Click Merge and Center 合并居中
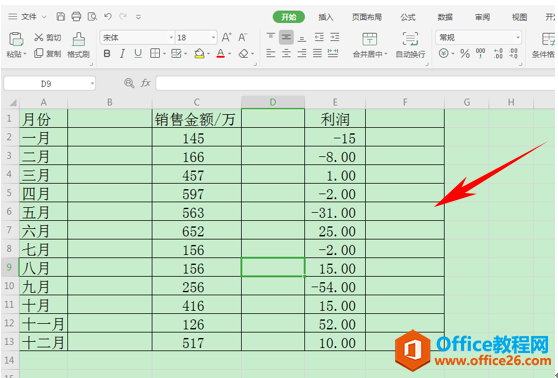Screen dimensions: 558x378 point(369,45)
